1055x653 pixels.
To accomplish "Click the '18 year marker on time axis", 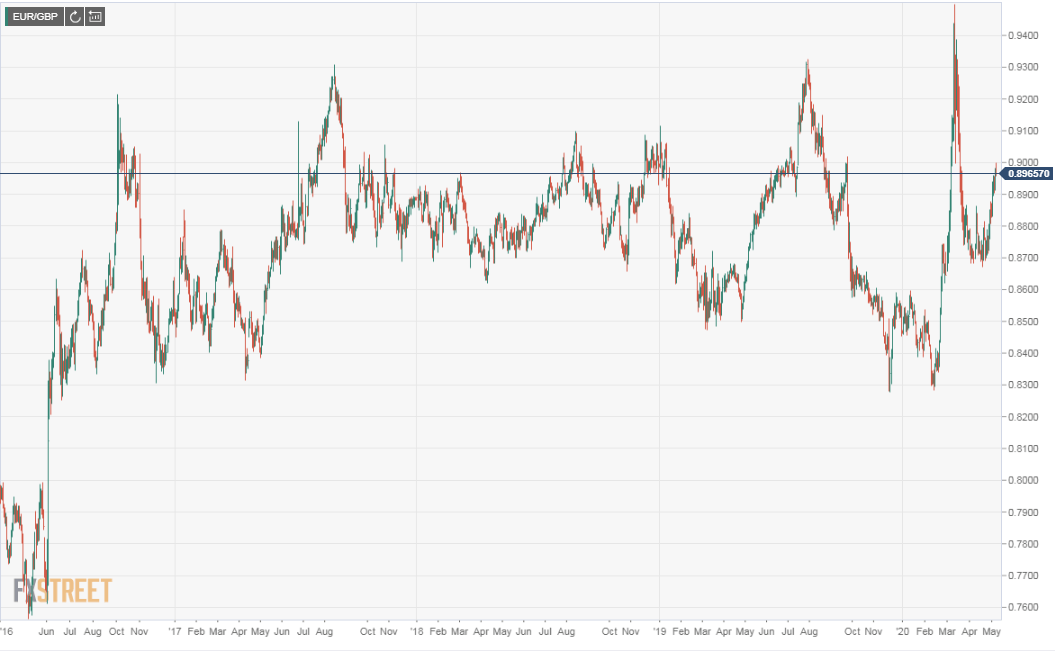I will click(x=416, y=631).
